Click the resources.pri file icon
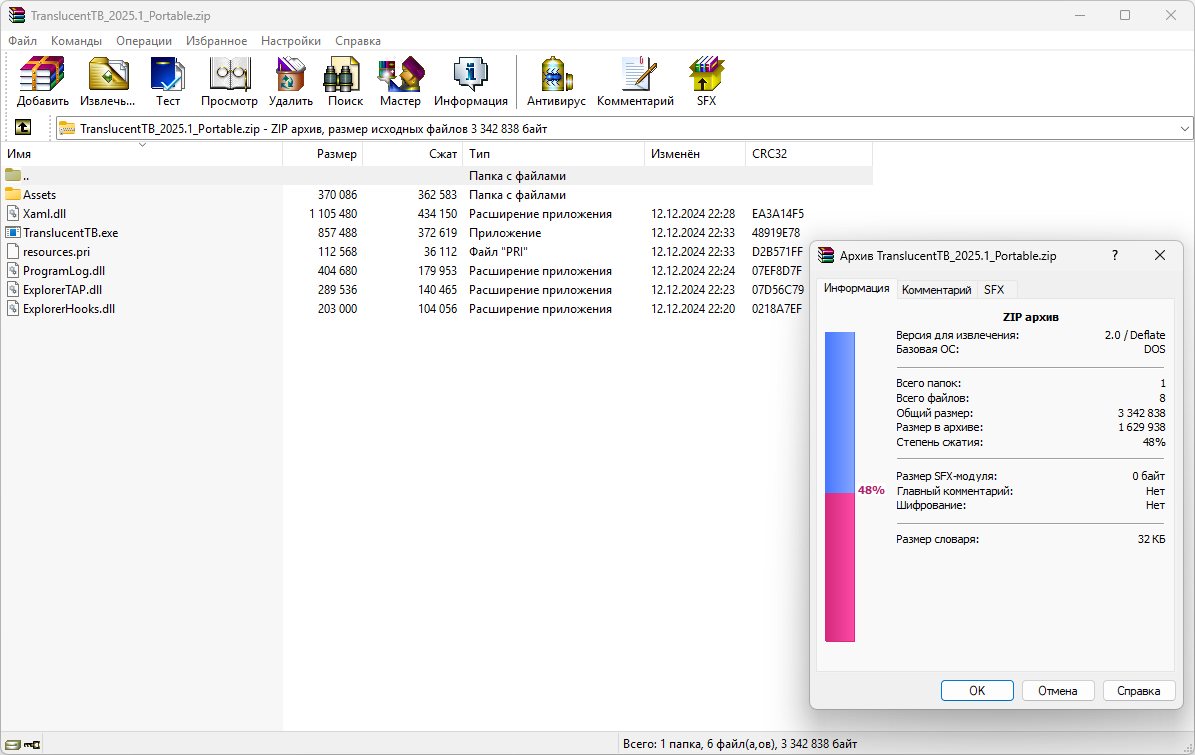1195x755 pixels. point(13,251)
